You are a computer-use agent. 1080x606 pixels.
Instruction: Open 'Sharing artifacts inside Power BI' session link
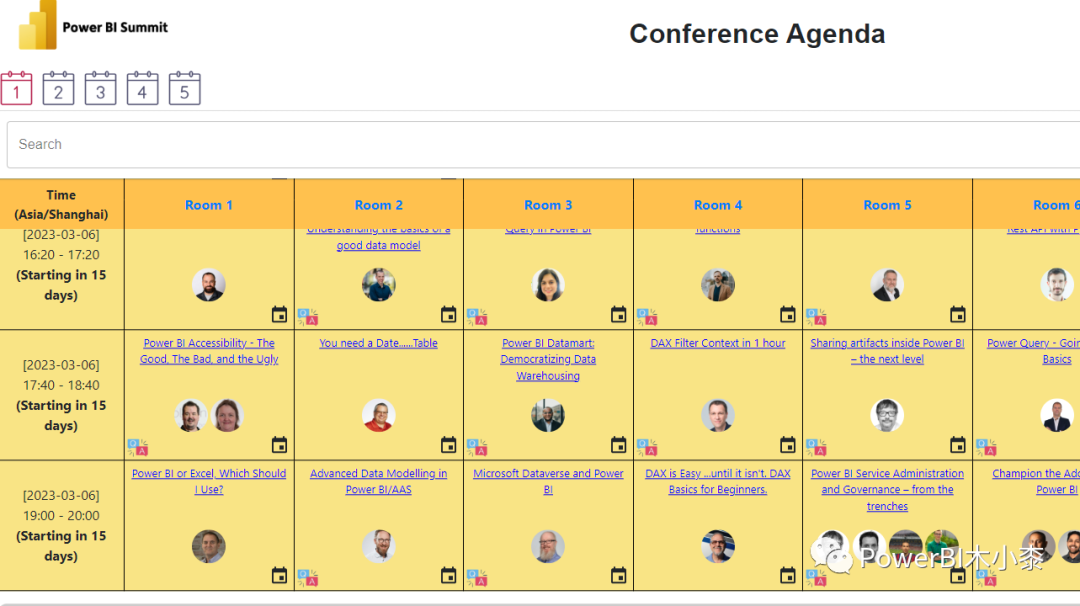(887, 351)
